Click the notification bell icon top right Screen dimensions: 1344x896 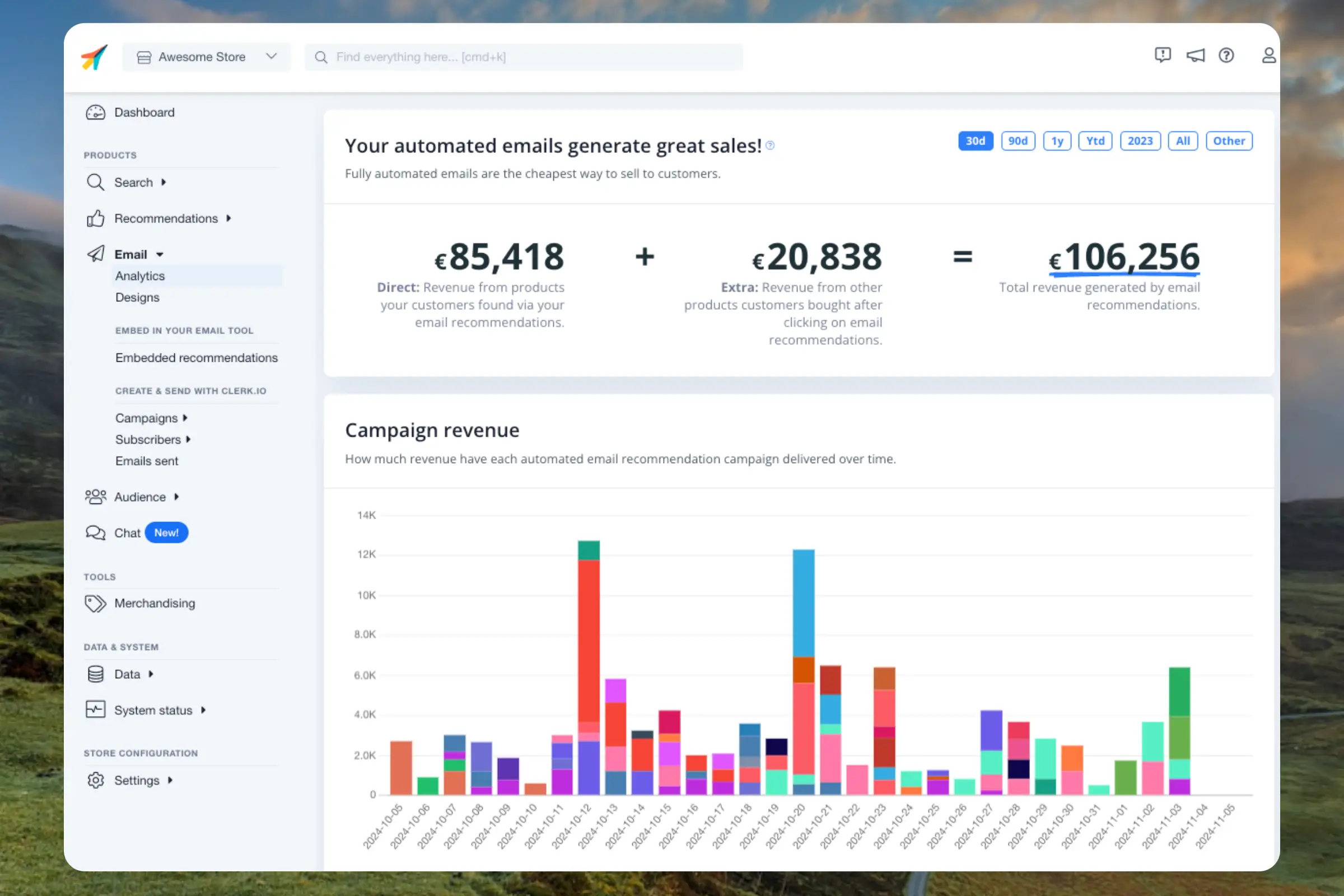pyautogui.click(x=1194, y=55)
